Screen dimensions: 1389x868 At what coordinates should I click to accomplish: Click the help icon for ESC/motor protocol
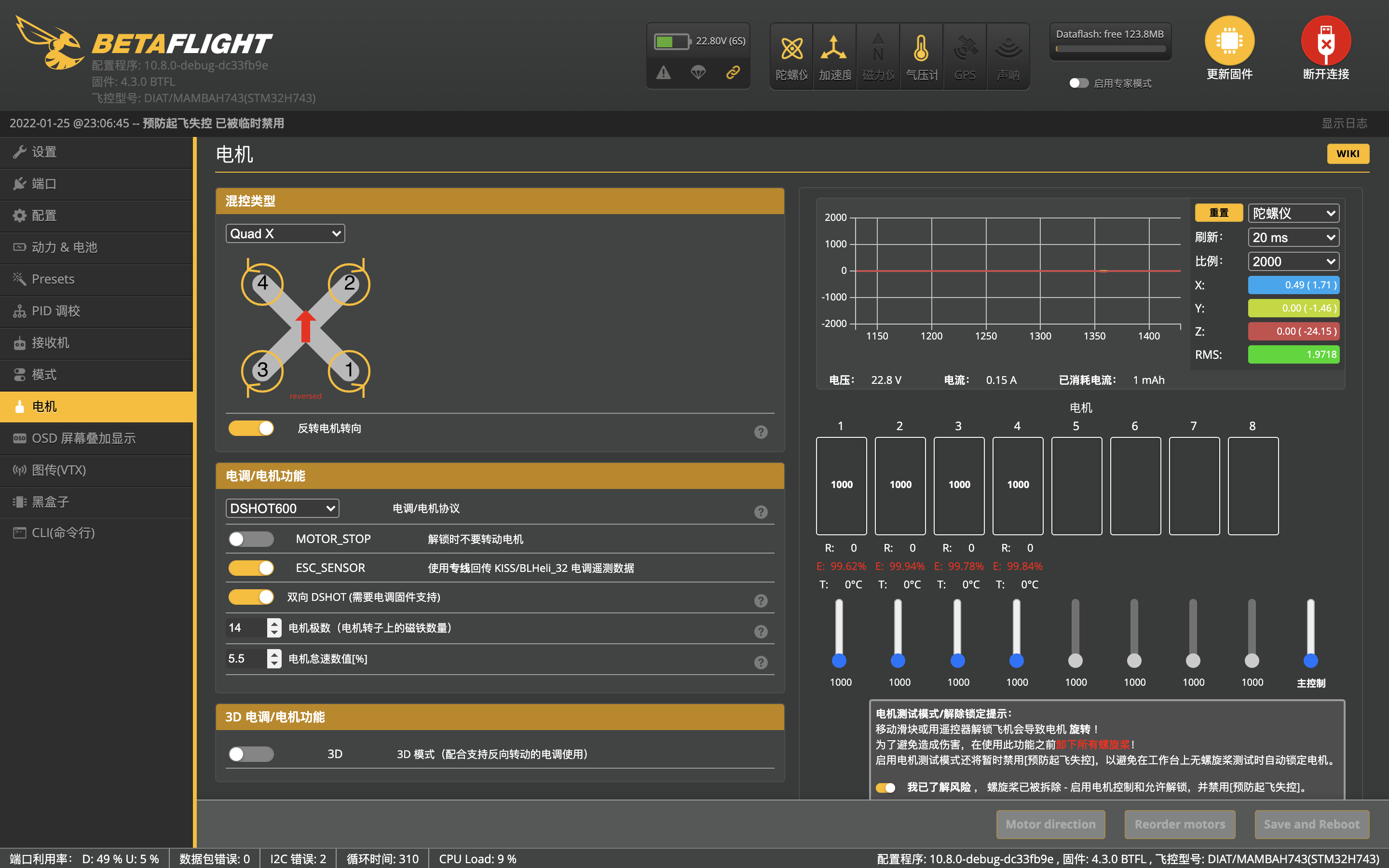pyautogui.click(x=761, y=512)
